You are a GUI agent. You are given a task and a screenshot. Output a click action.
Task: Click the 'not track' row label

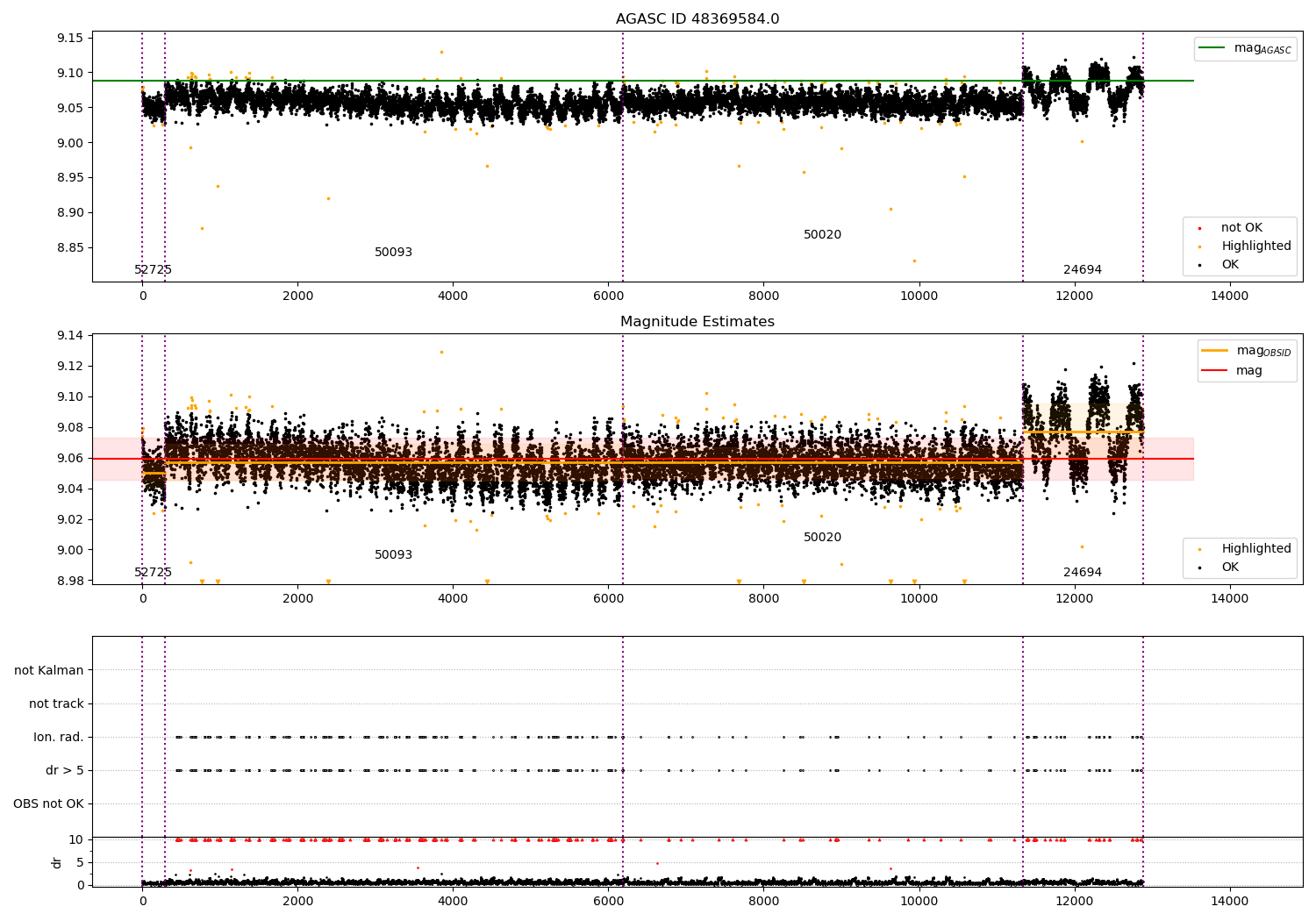pos(56,704)
